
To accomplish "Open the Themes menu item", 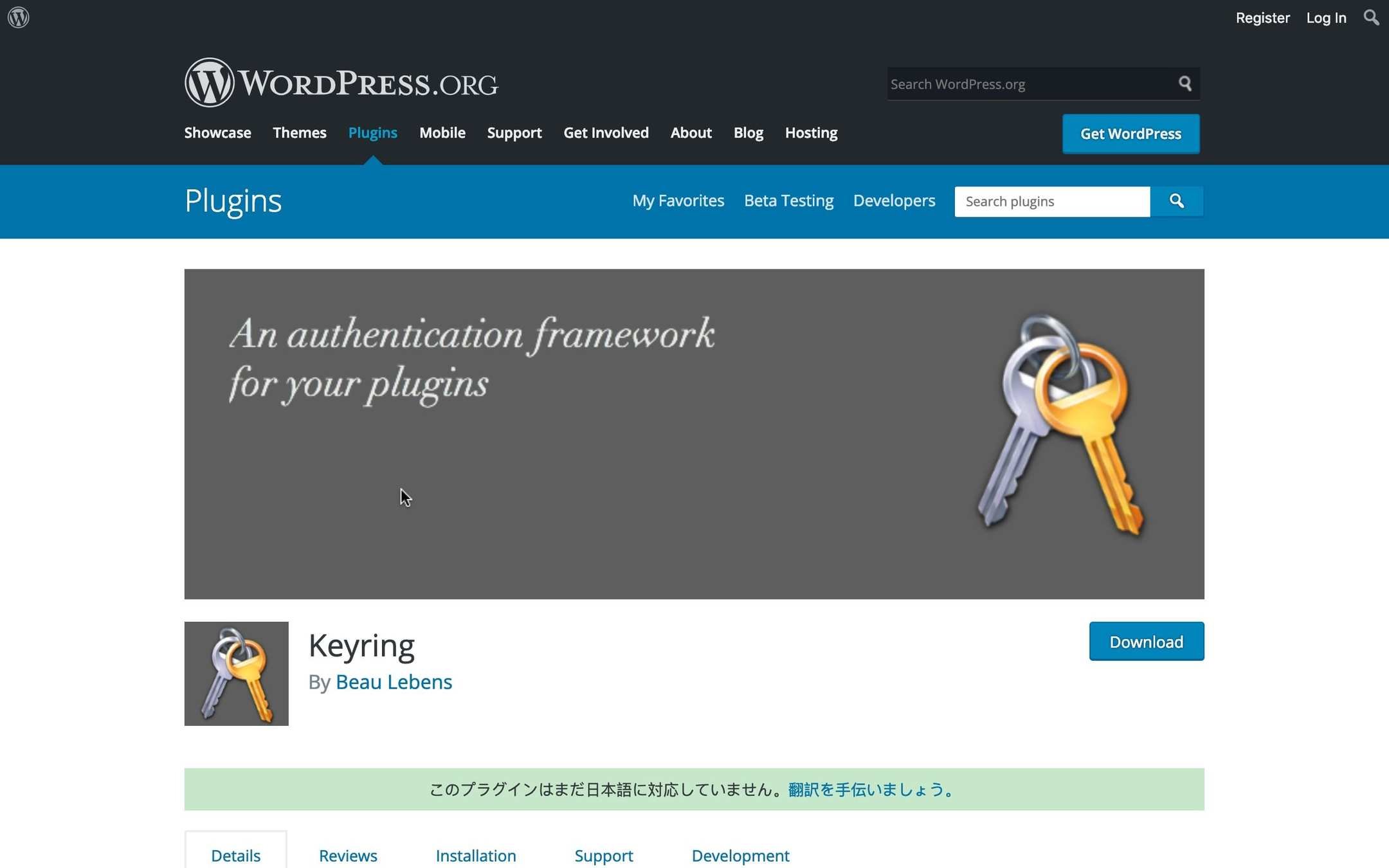I will tap(299, 133).
